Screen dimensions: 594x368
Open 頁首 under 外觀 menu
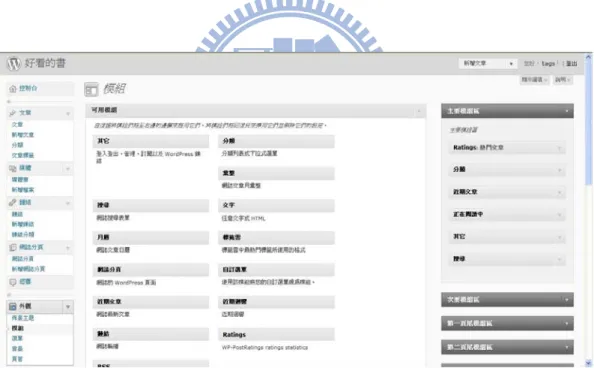[17, 359]
